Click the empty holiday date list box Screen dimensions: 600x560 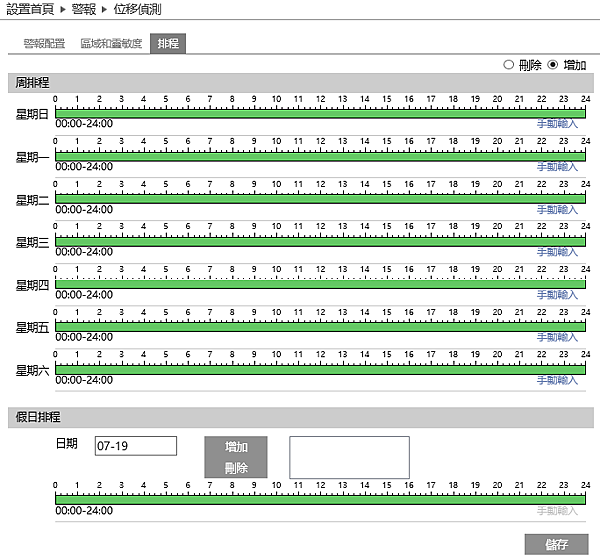[349, 457]
